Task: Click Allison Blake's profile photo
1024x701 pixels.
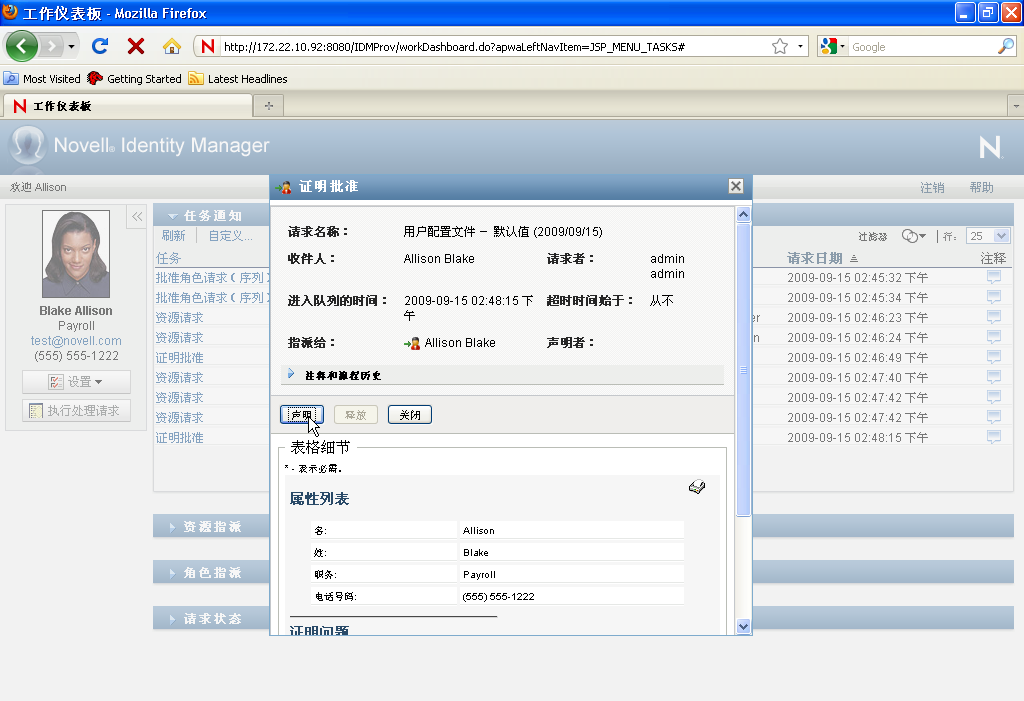Action: [76, 254]
